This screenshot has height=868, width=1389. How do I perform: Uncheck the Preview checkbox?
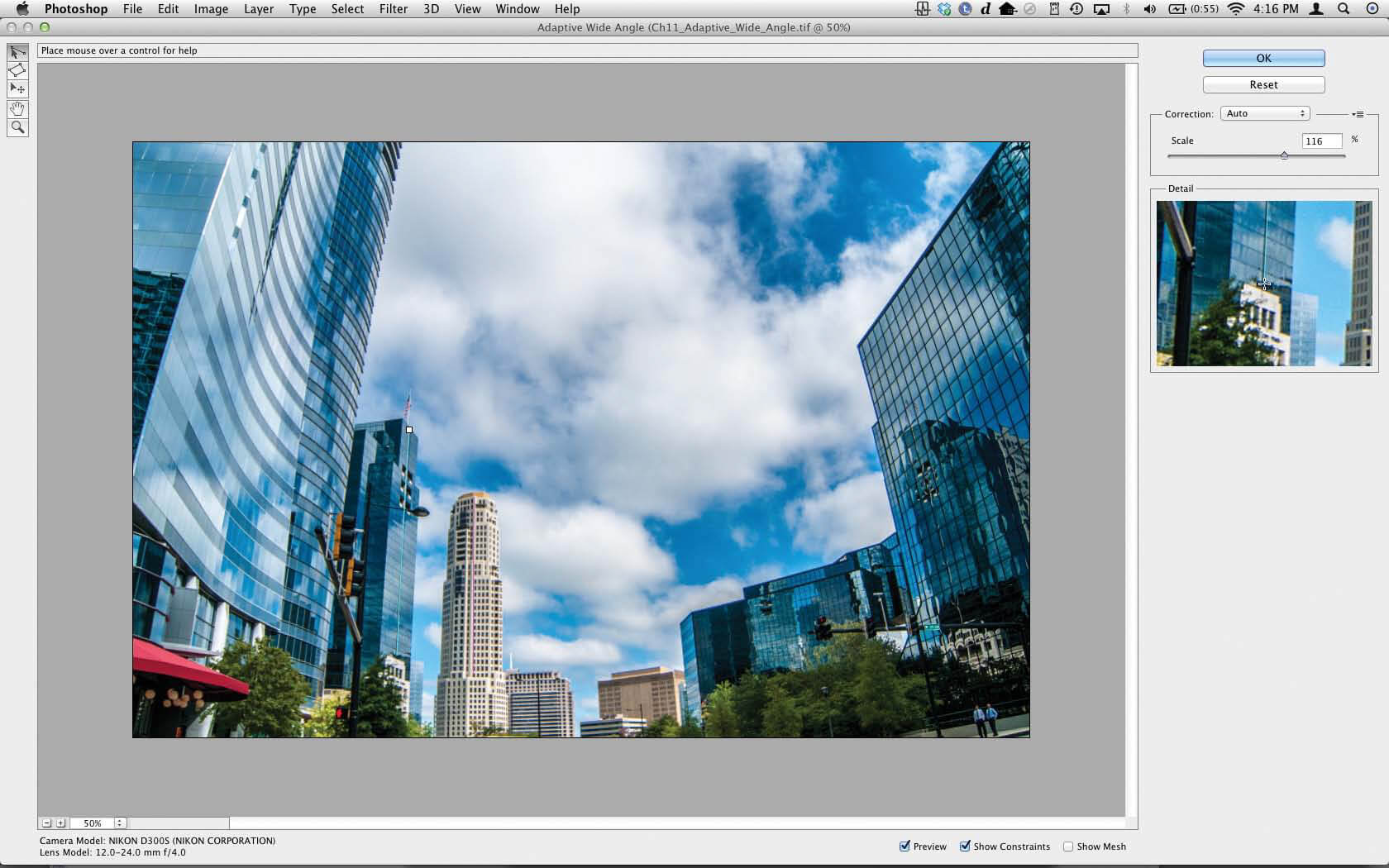point(905,846)
